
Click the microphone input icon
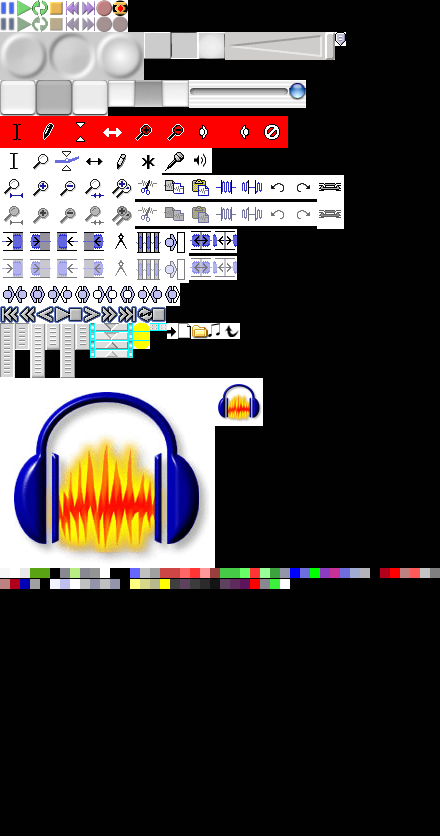coord(174,161)
